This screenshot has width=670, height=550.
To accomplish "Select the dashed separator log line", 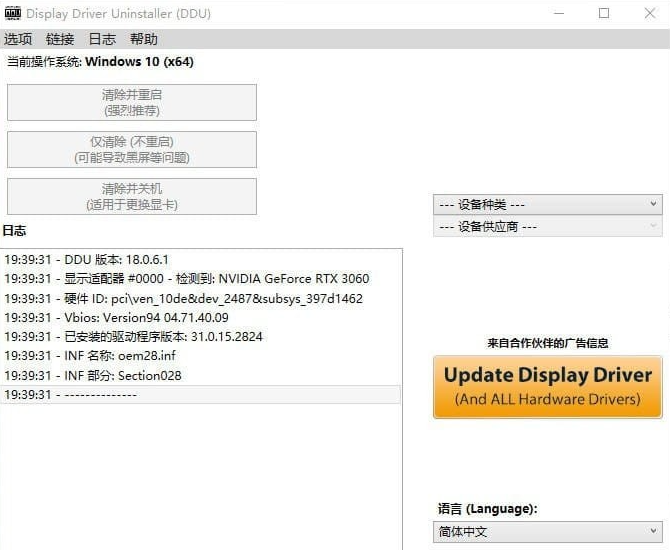I will click(x=200, y=394).
